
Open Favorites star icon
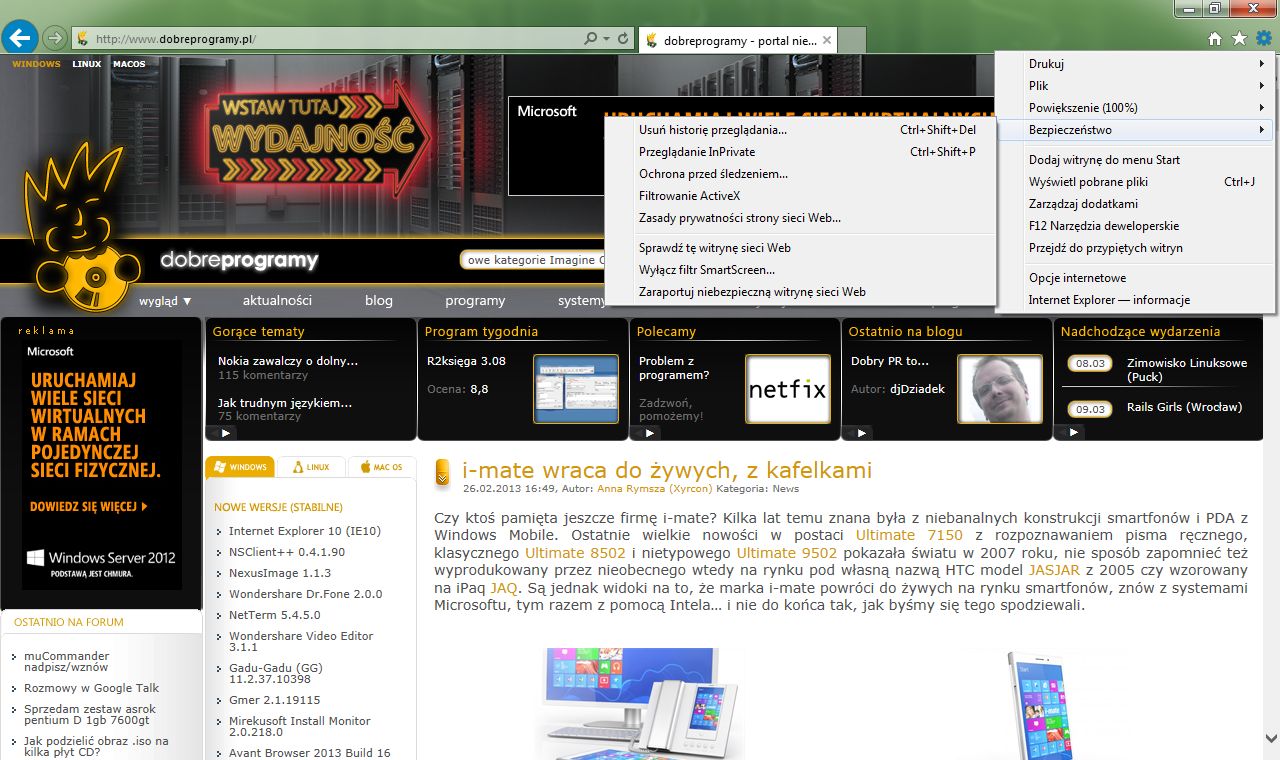(x=1240, y=38)
